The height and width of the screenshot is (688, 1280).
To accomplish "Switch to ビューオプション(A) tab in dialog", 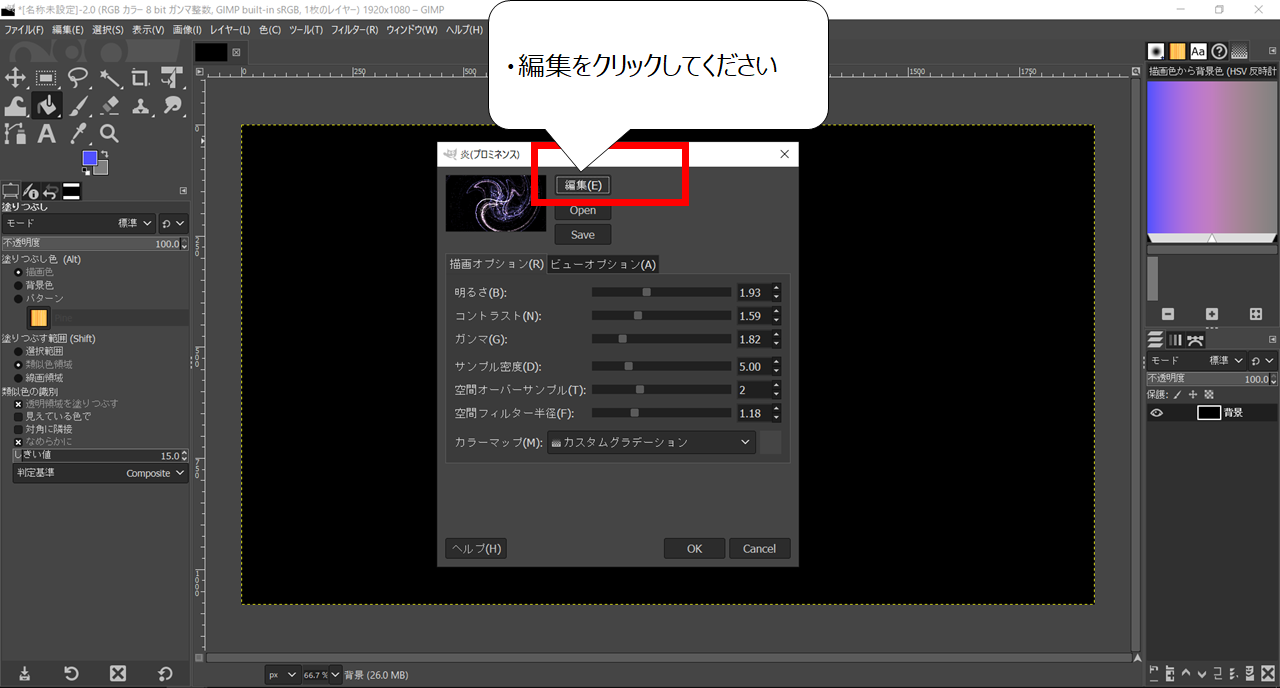I will [x=603, y=264].
